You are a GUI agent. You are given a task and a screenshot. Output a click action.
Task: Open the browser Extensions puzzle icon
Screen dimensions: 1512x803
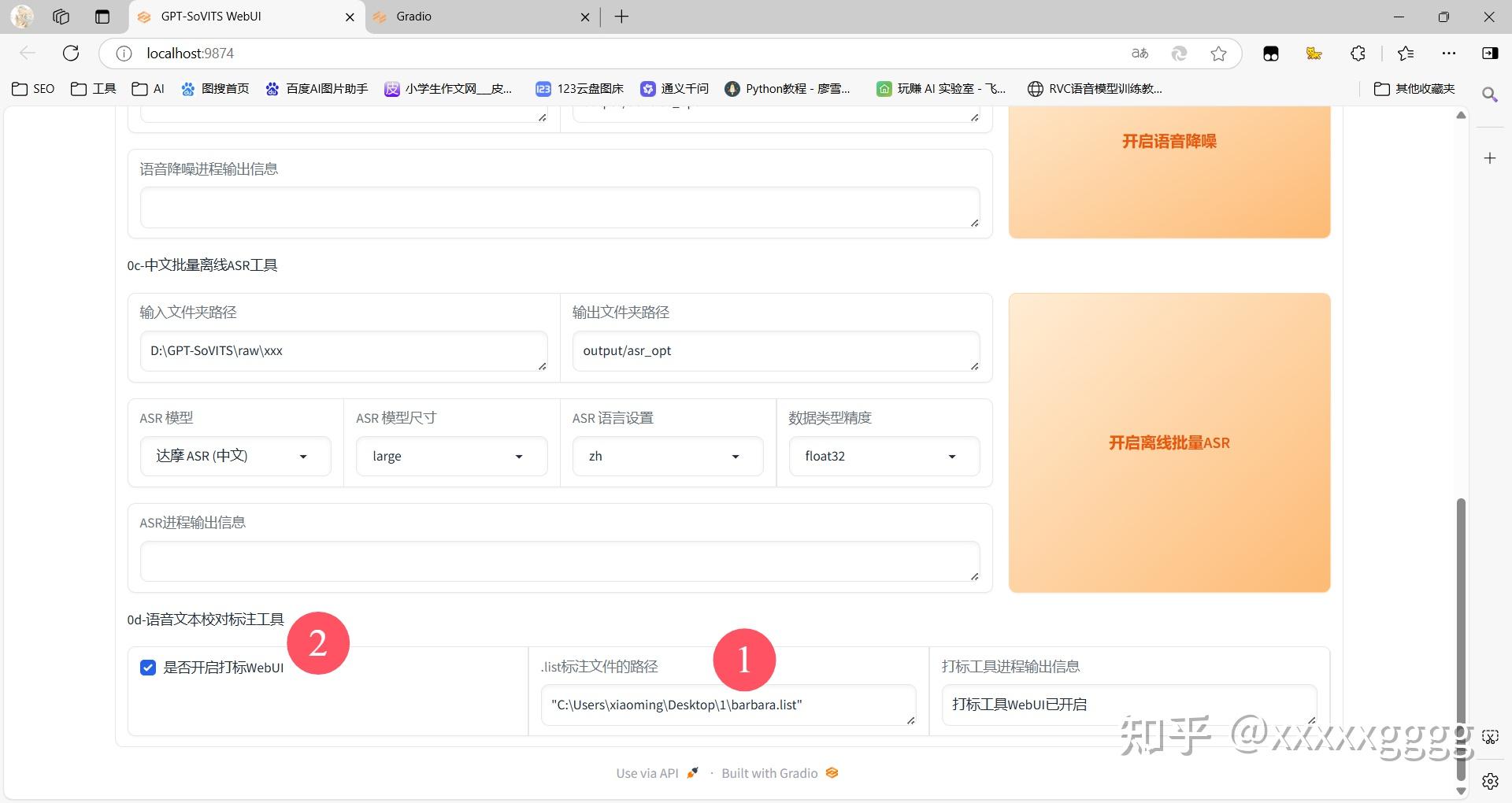point(1358,53)
